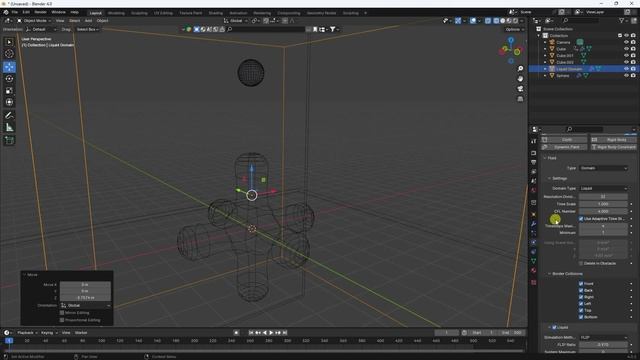Hide Liquid Domain with its eye icon
The width and height of the screenshot is (640, 360).
(x=626, y=69)
